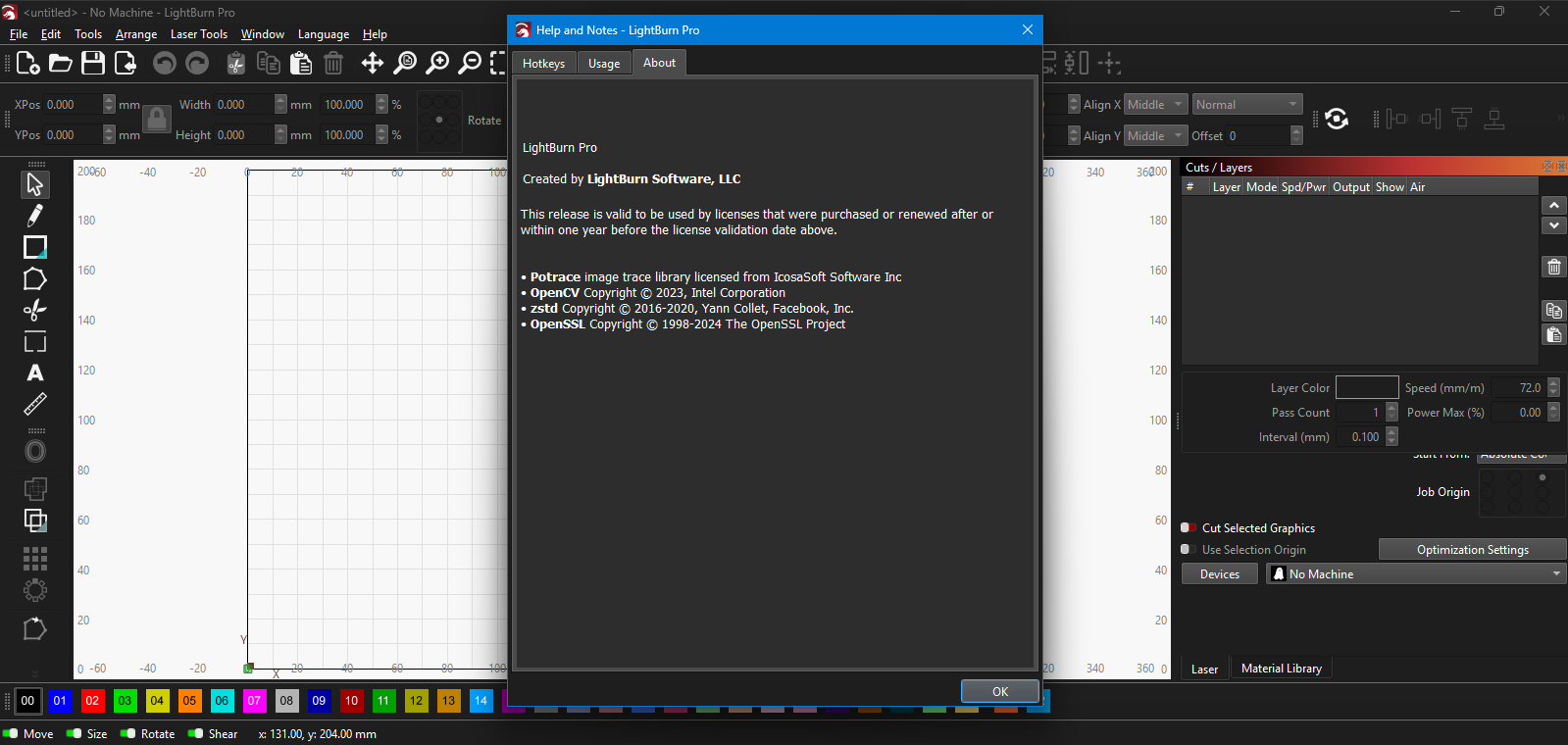1568x745 pixels.
Task: Pick the Draw Lines pencil tool
Action: pos(35,216)
